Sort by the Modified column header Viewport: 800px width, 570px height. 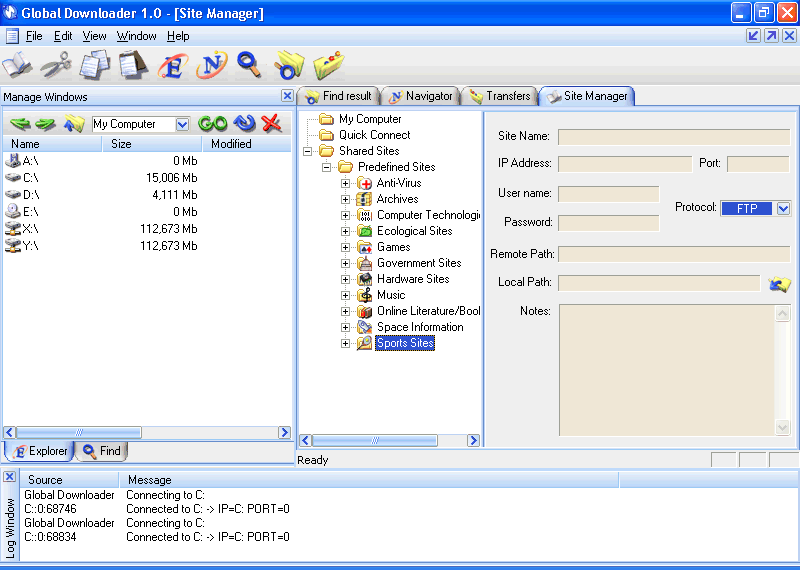247,144
